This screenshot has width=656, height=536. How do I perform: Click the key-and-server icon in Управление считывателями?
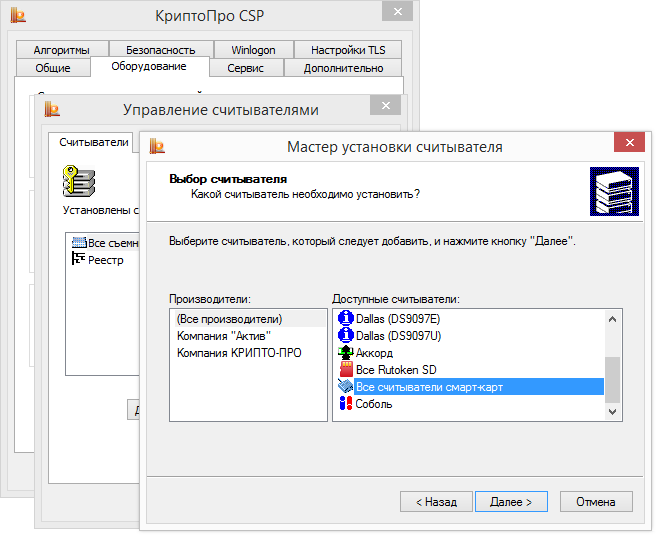(x=79, y=181)
